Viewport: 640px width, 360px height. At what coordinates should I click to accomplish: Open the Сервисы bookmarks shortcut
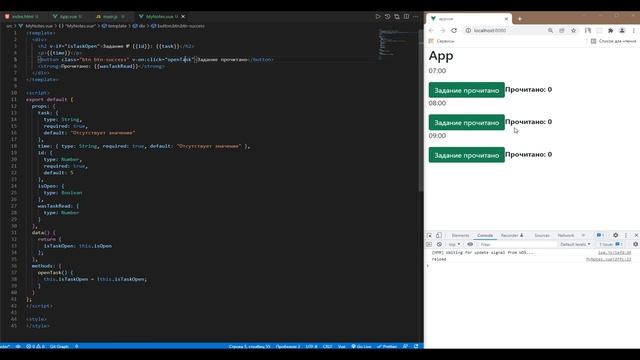tap(441, 41)
